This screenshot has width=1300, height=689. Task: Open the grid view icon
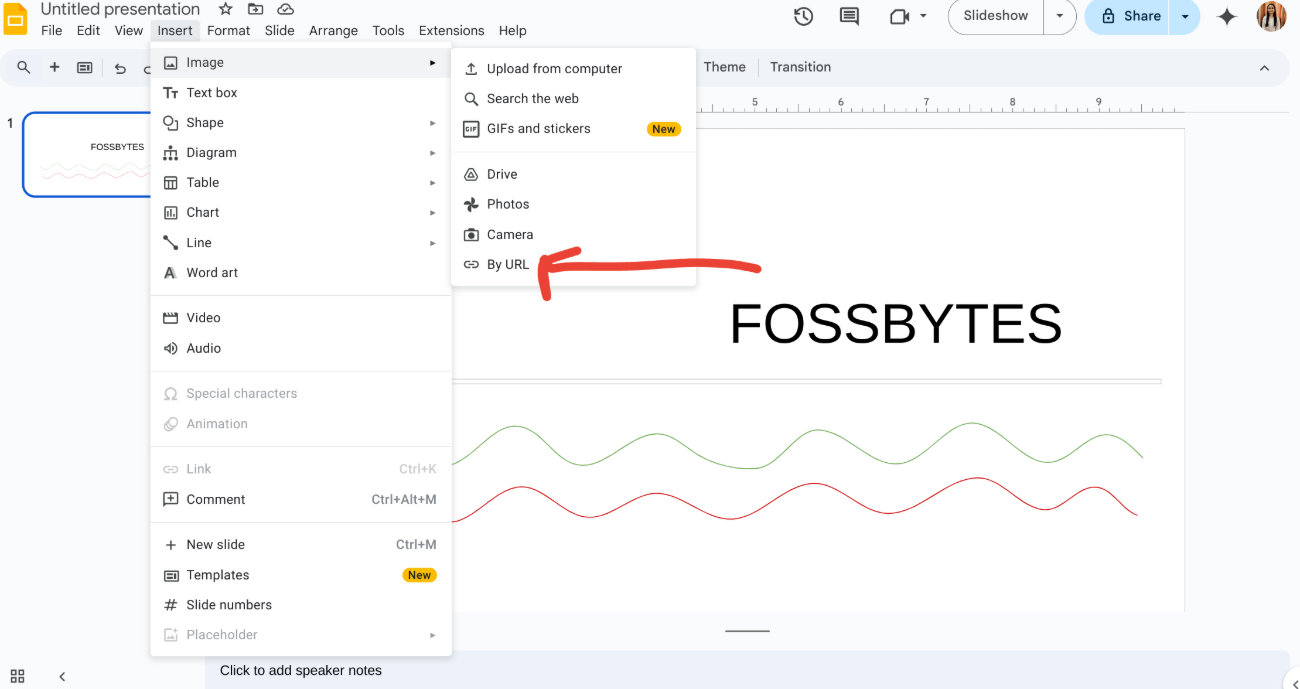[x=17, y=676]
